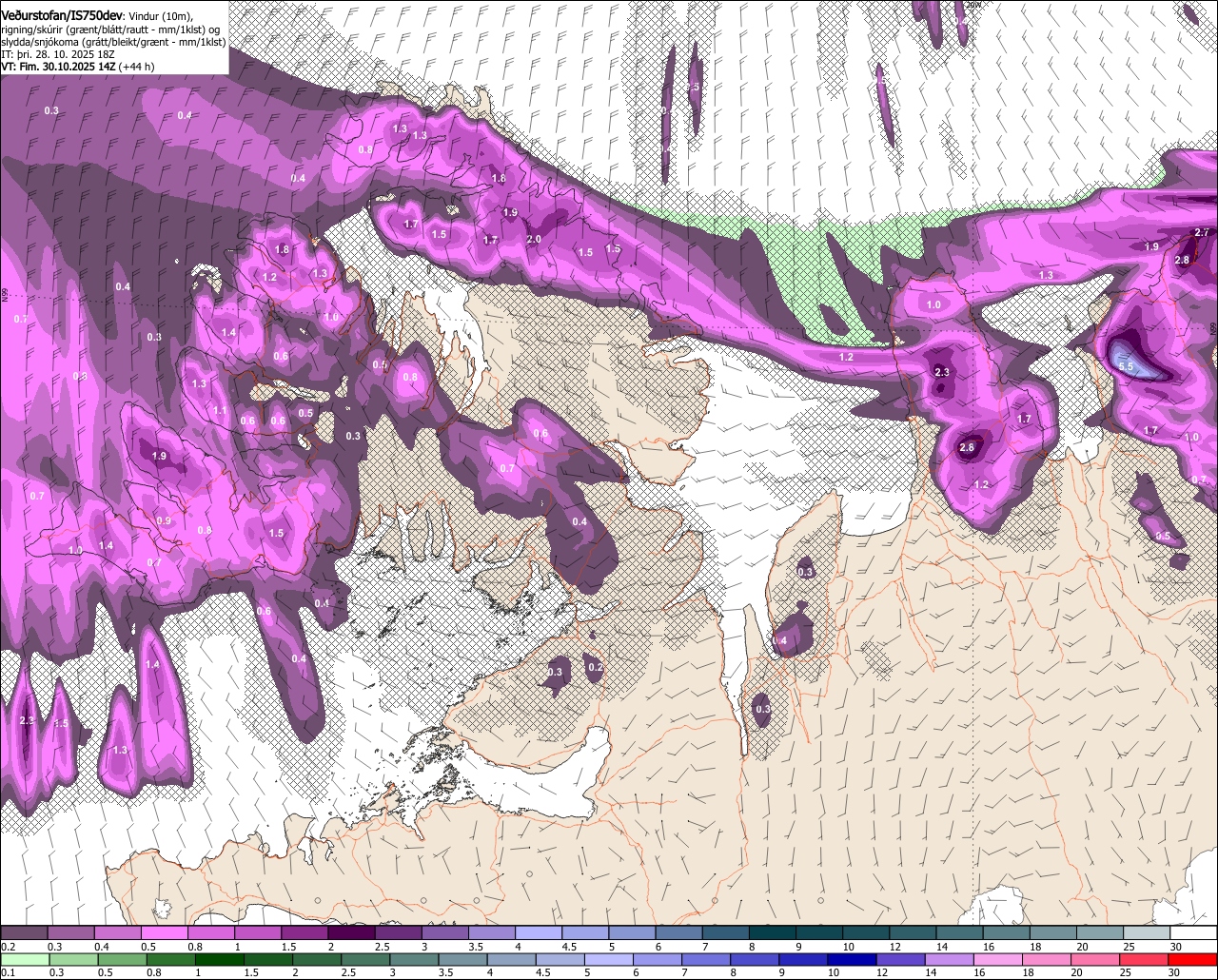The width and height of the screenshot is (1218, 980).
Task: Click the 0.2 label in top legend row
Action: [9, 947]
